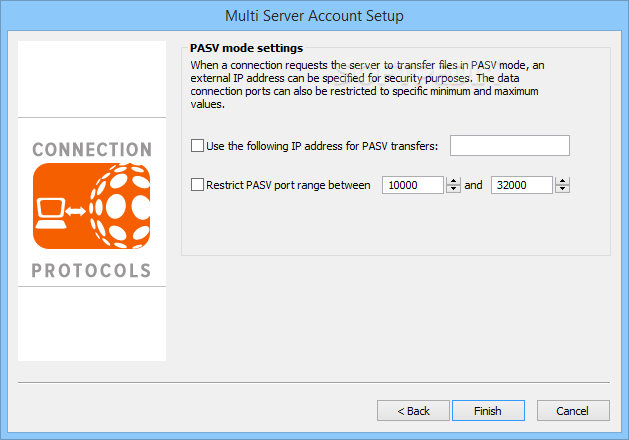Image resolution: width=629 pixels, height=440 pixels.
Task: Increase the minimum port with up arrow
Action: 453,181
